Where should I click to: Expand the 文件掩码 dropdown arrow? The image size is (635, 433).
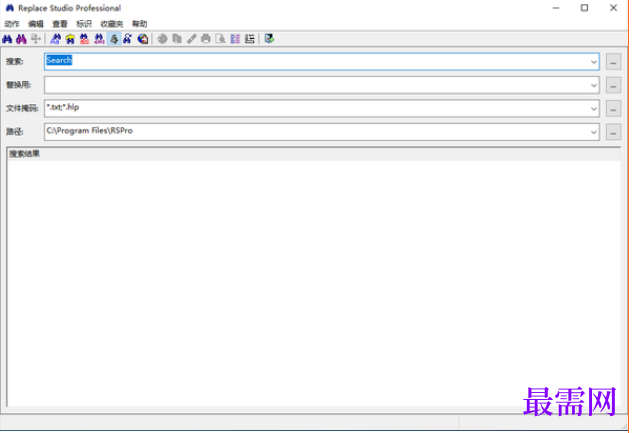click(x=593, y=109)
